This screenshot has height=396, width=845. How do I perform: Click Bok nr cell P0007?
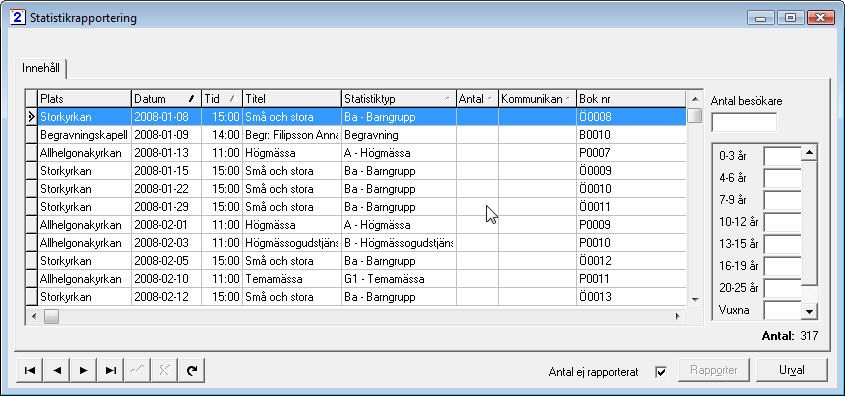[x=631, y=153]
